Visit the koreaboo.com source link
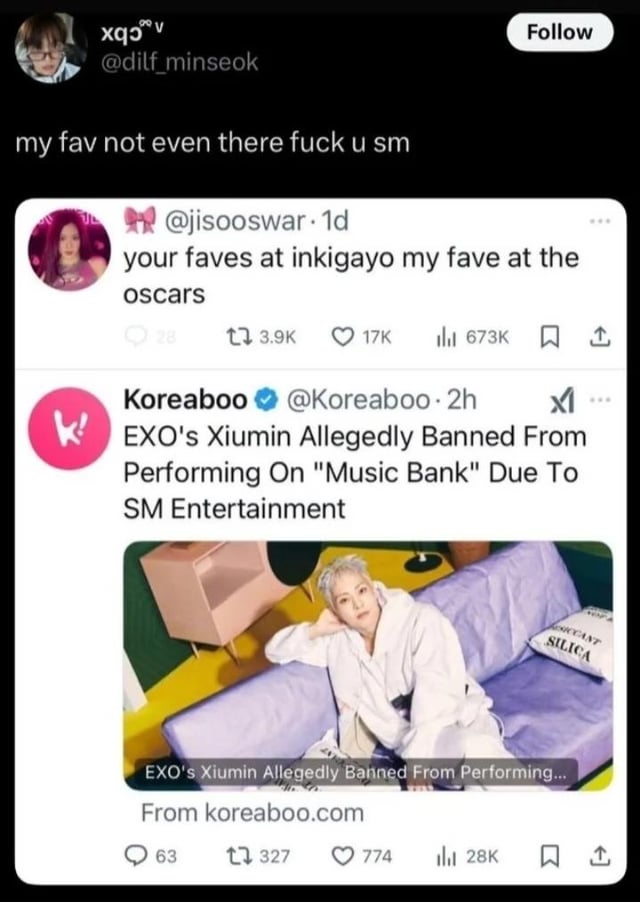 click(252, 813)
